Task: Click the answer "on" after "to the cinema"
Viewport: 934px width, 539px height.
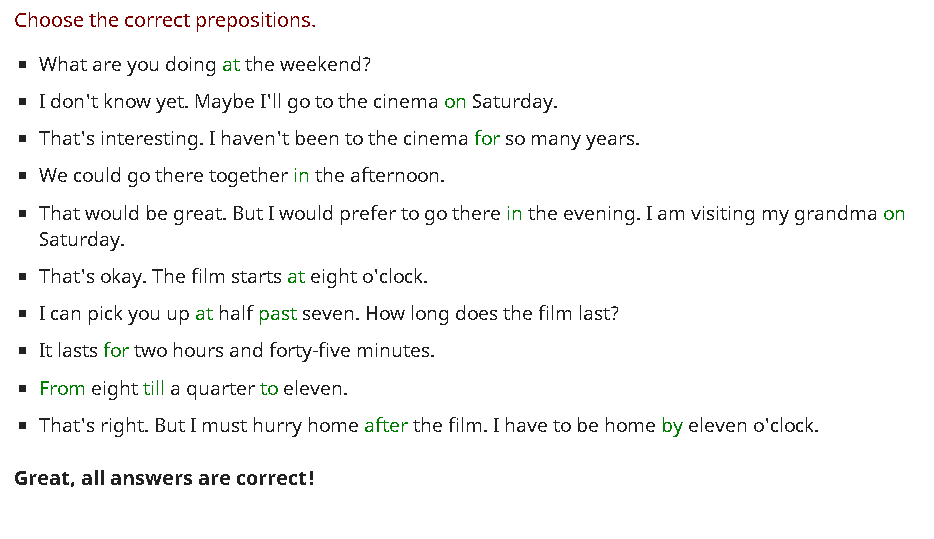Action: click(455, 102)
